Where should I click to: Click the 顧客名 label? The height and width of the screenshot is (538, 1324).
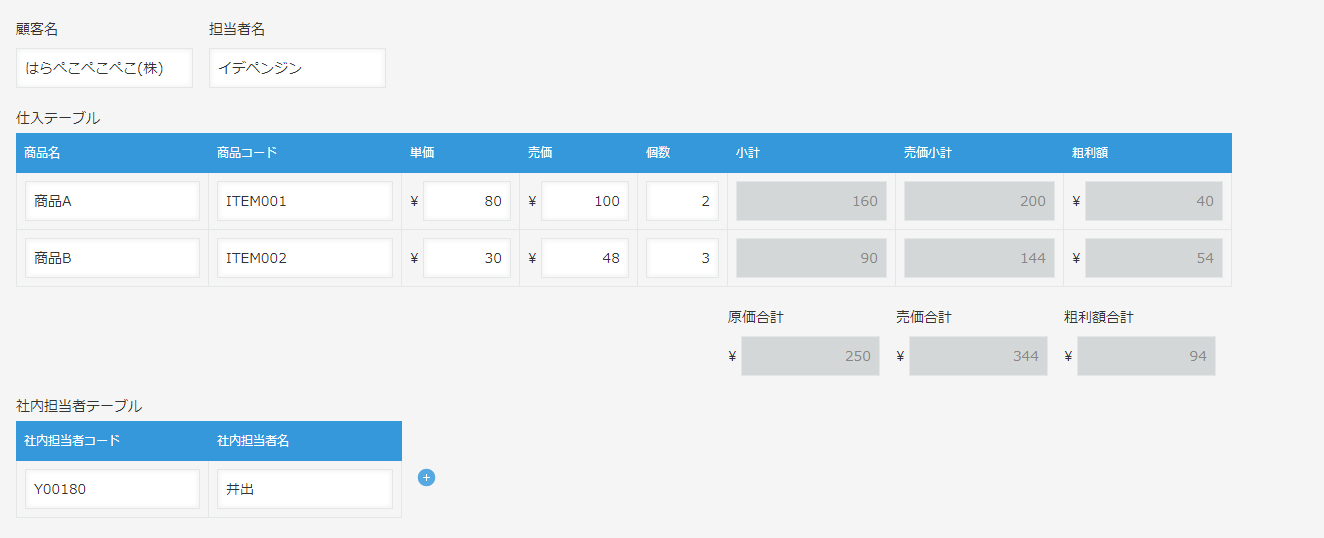coord(37,30)
